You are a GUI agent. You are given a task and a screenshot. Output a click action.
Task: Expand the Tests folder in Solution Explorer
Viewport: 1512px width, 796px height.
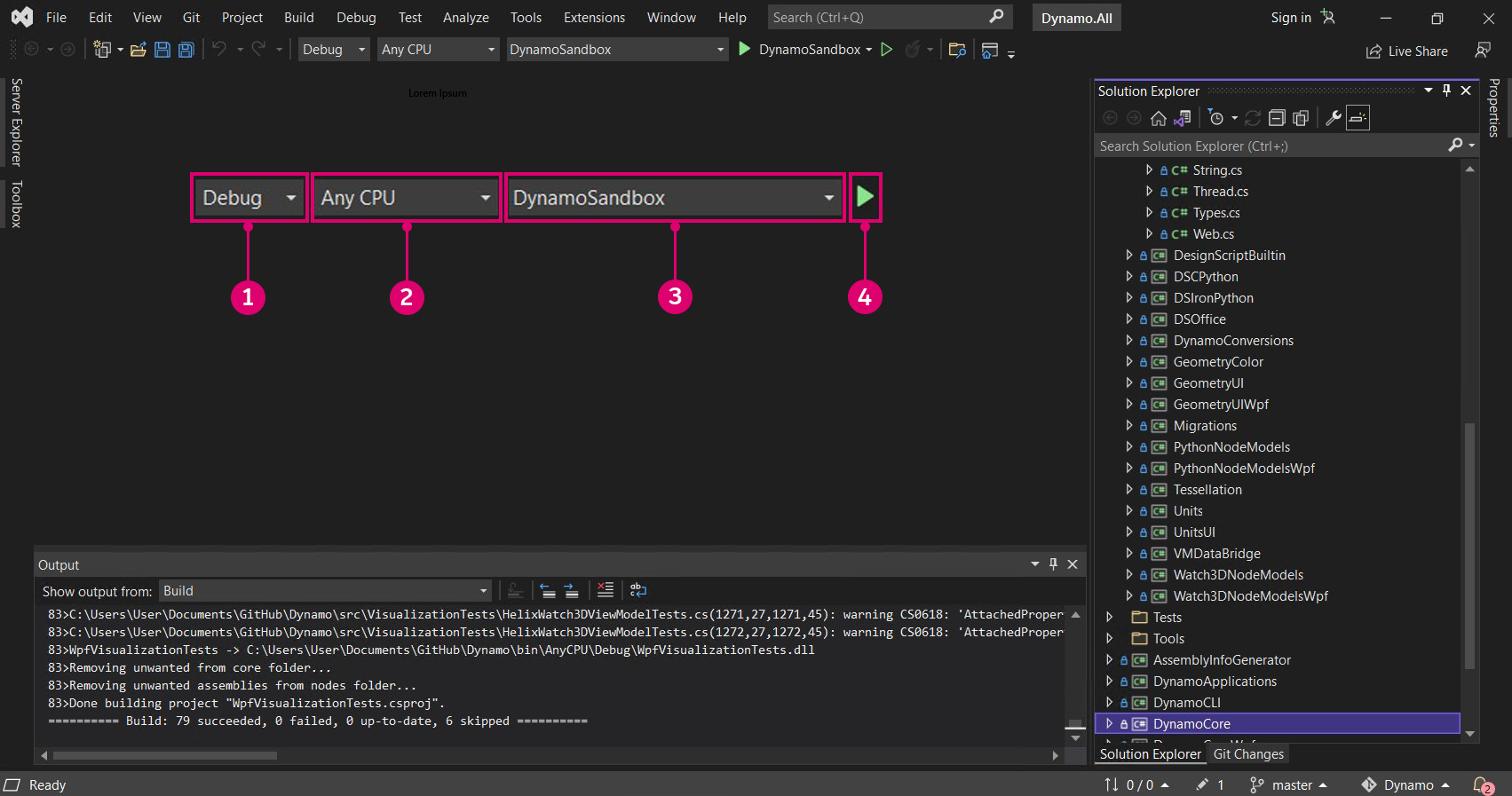(1110, 618)
